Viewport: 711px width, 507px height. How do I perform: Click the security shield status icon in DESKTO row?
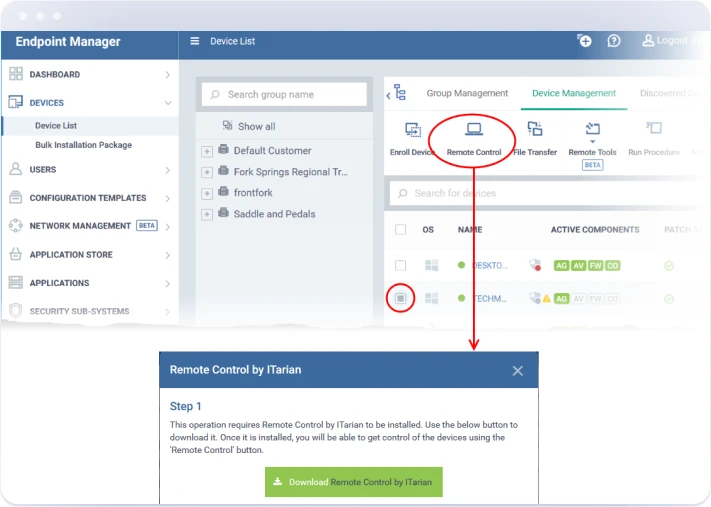(536, 265)
